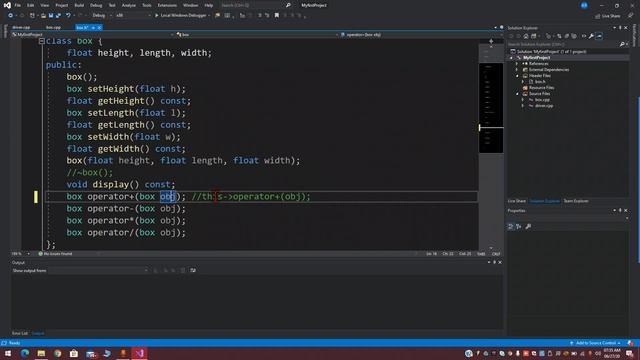Click Property Pages wrench in Properties panel
This screenshot has width=640, height=360.
pyautogui.click(x=528, y=227)
